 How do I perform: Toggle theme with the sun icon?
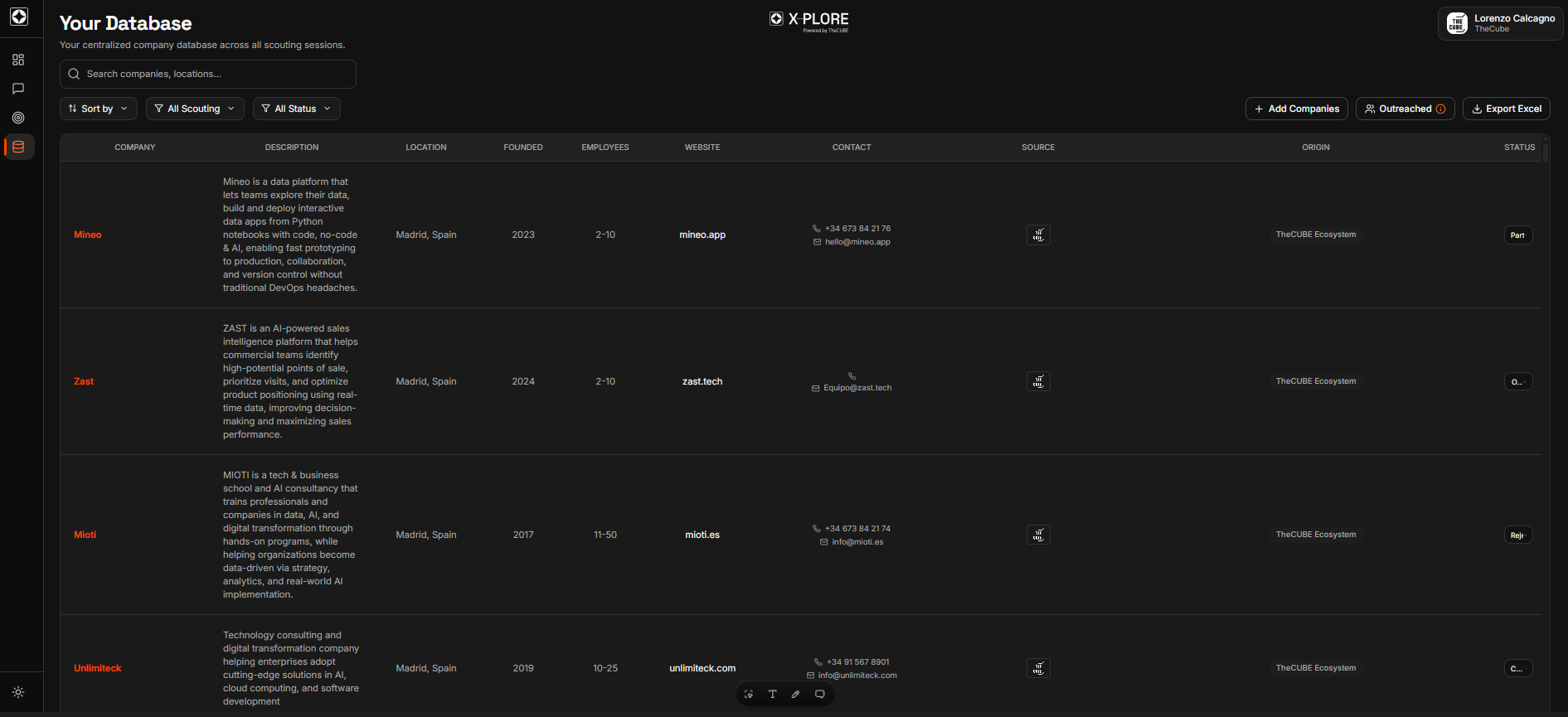[18, 692]
